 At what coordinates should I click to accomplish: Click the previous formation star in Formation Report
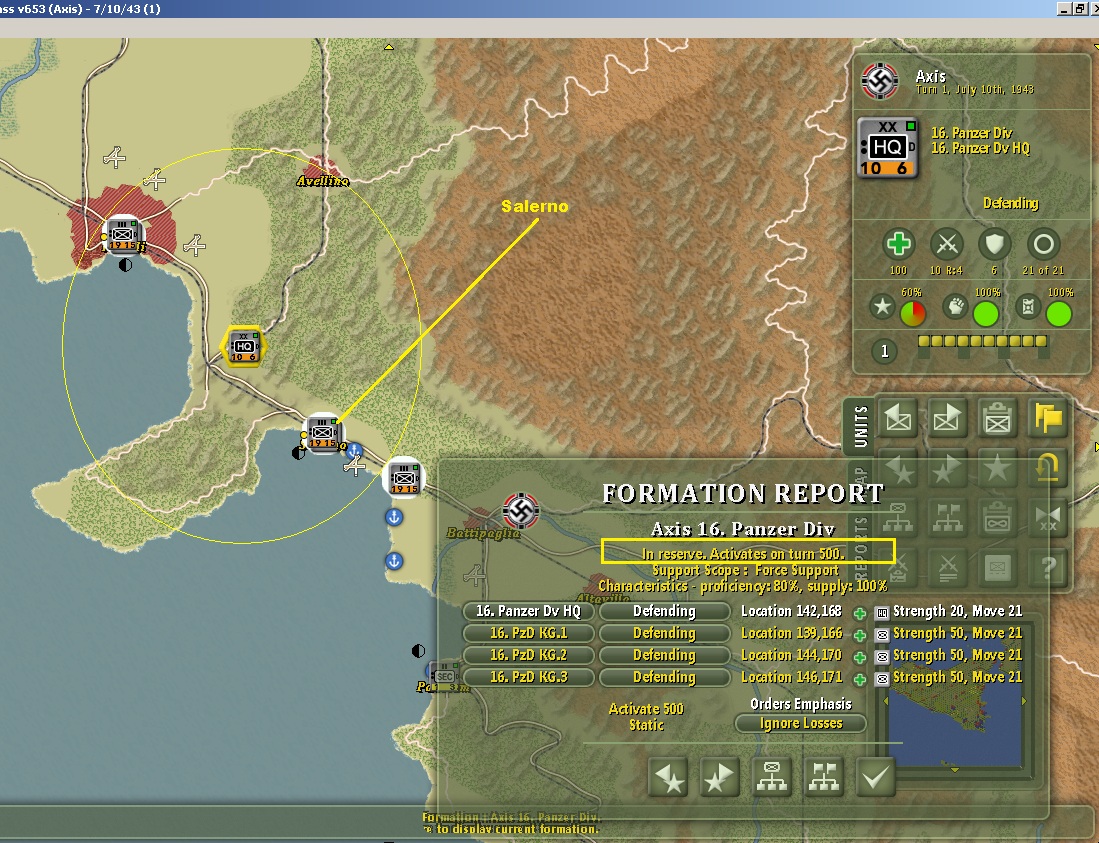click(667, 777)
